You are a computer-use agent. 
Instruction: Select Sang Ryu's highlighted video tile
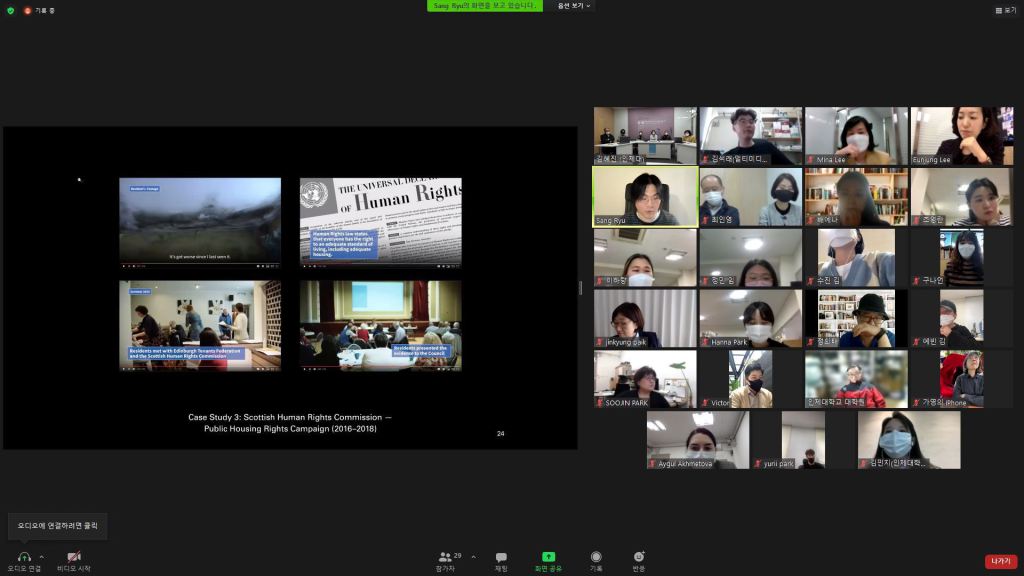645,196
